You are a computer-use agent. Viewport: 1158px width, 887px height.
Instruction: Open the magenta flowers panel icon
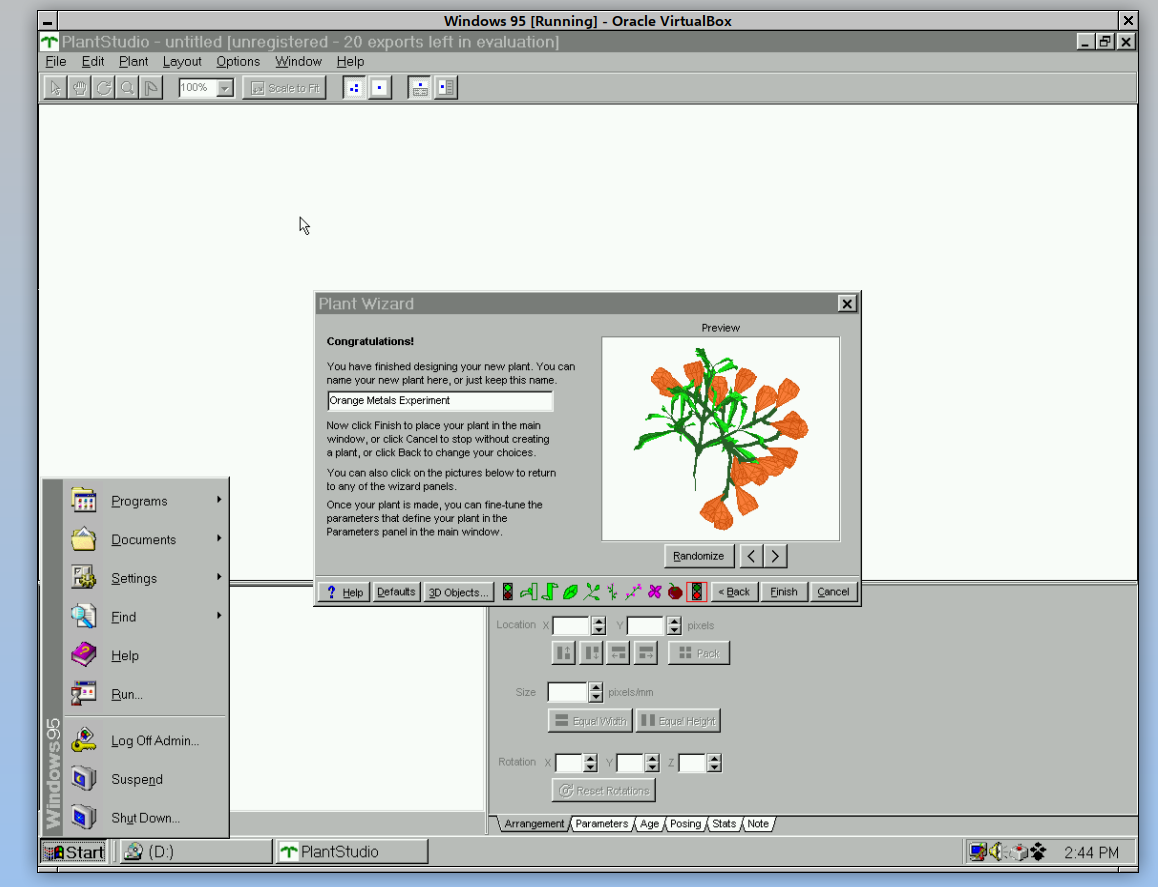pyautogui.click(x=654, y=592)
